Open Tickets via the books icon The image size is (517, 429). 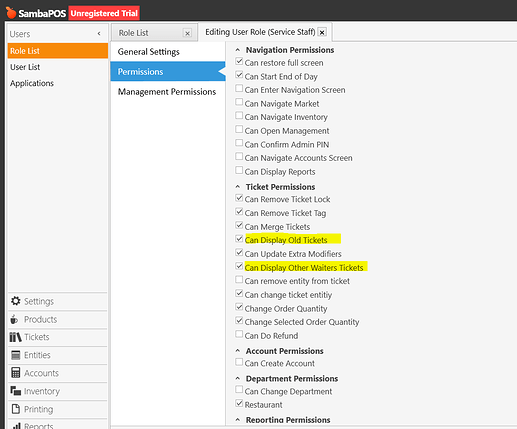pos(15,337)
